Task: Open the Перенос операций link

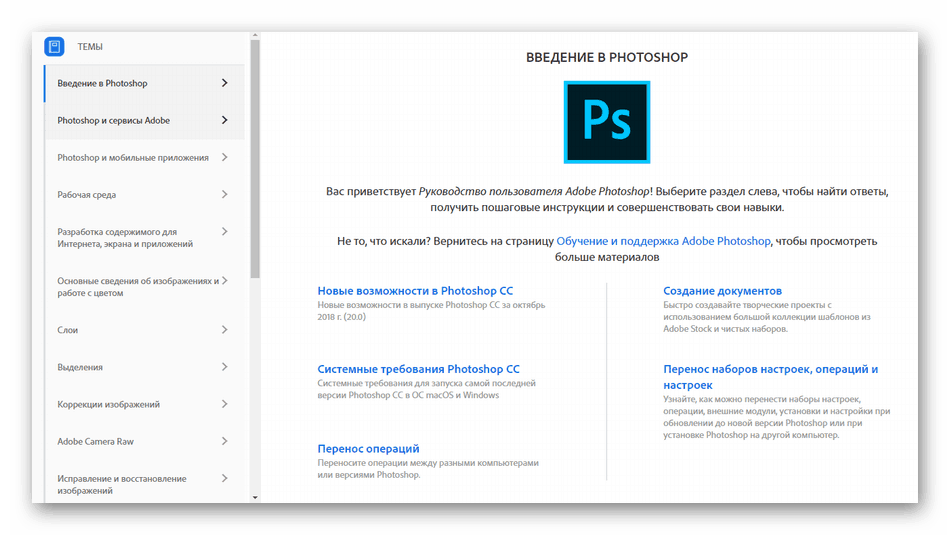Action: click(x=368, y=448)
